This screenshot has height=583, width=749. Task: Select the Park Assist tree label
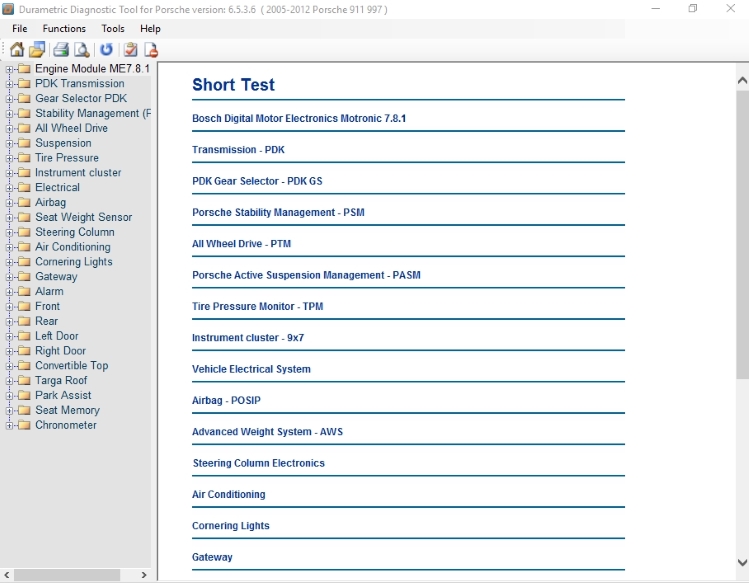pyautogui.click(x=63, y=395)
